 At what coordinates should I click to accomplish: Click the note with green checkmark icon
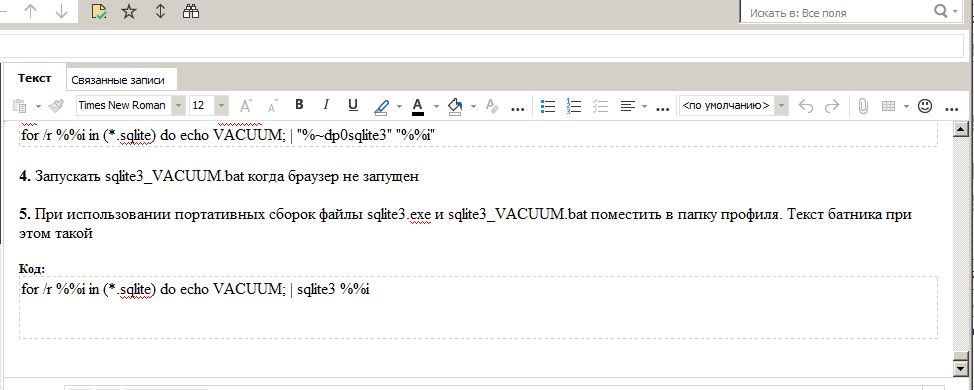98,11
